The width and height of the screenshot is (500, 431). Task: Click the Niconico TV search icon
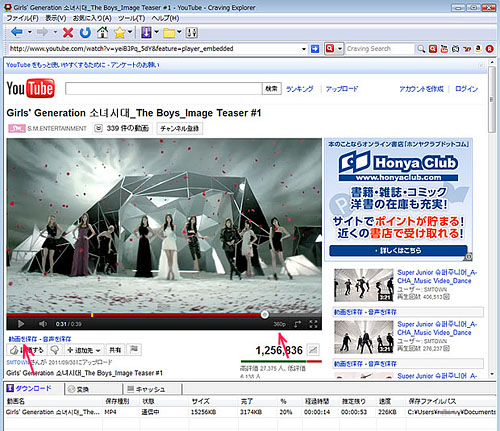tap(455, 49)
